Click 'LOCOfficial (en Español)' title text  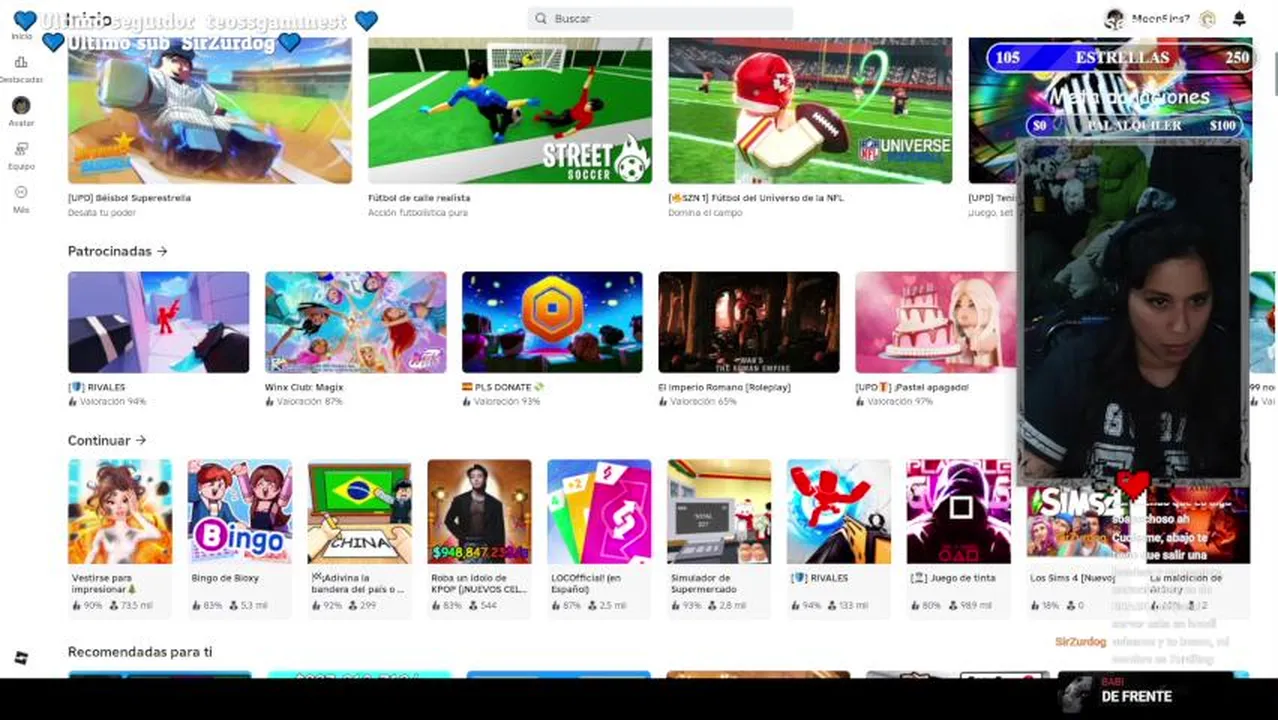(586, 584)
